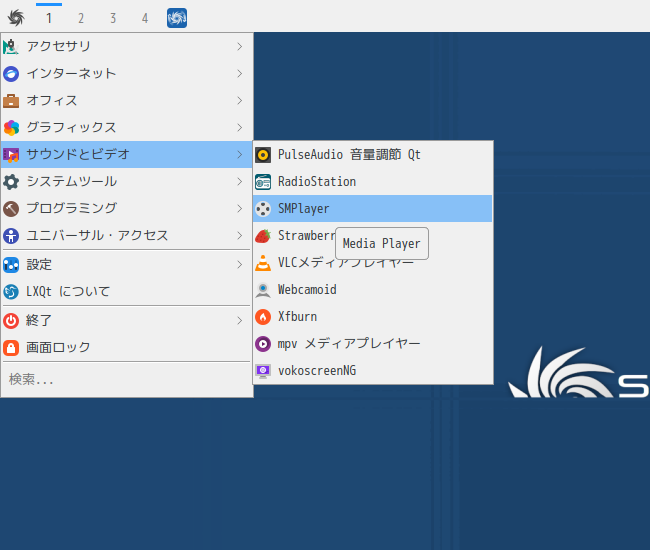This screenshot has width=650, height=550.
Task: Click the プログラミング hammer icon
Action: (x=11, y=208)
